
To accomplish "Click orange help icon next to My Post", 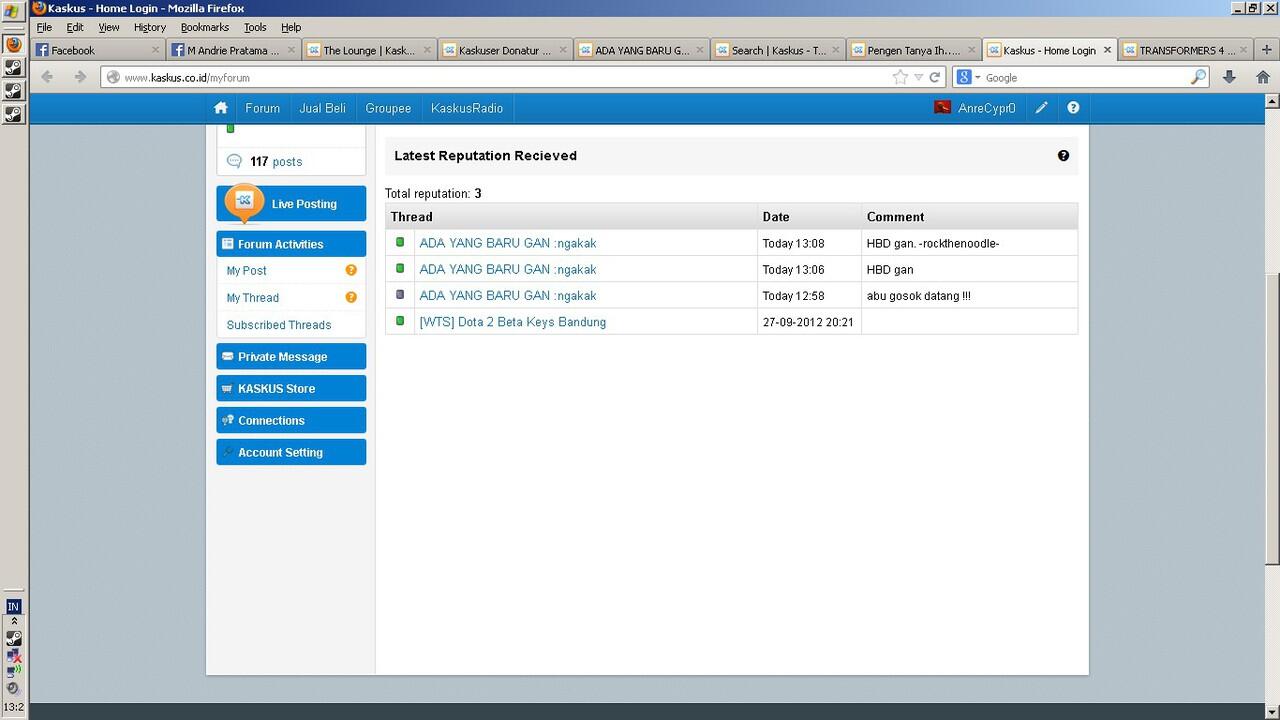I will [351, 270].
